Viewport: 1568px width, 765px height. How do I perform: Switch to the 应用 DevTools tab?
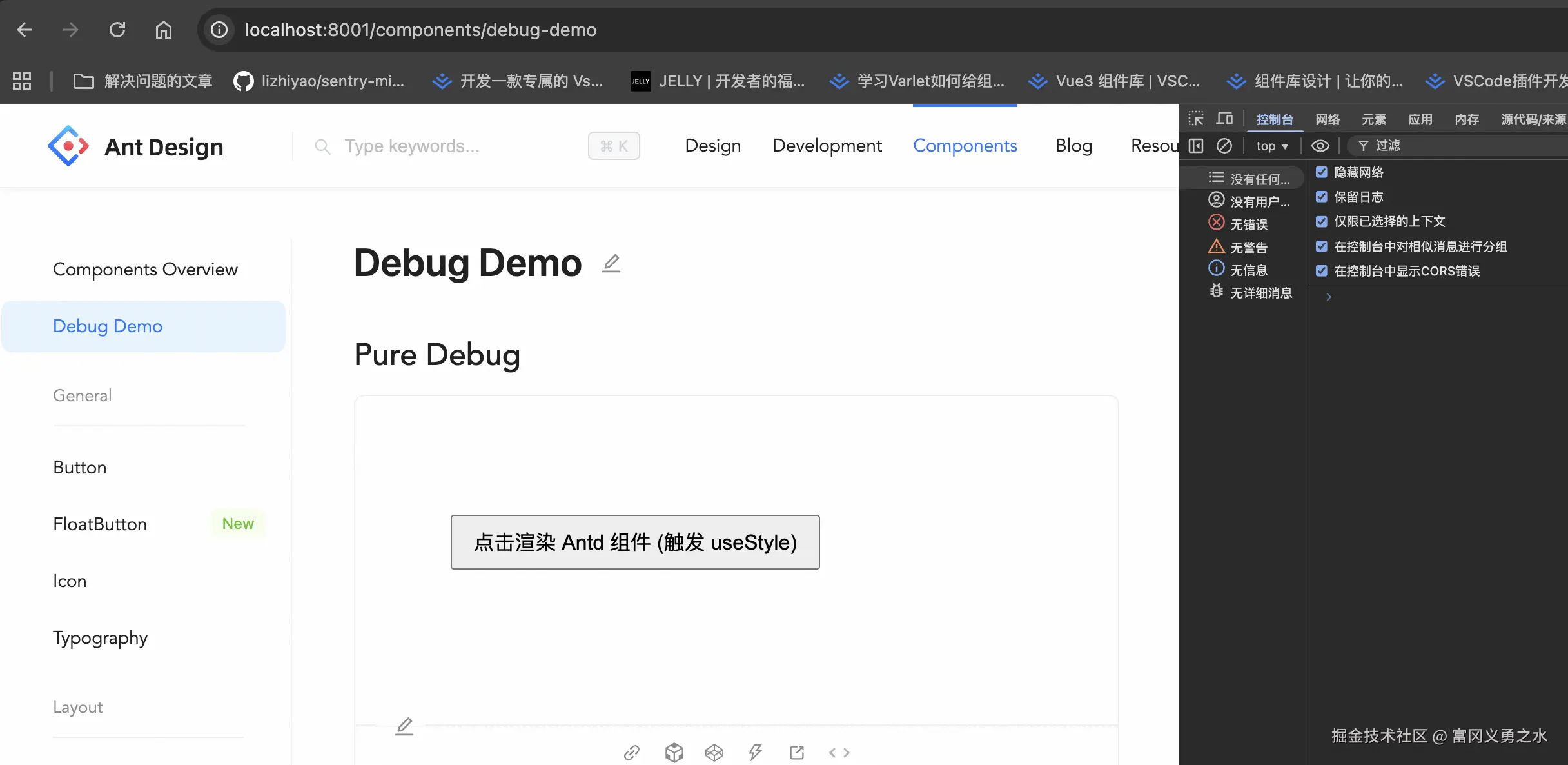pos(1420,119)
